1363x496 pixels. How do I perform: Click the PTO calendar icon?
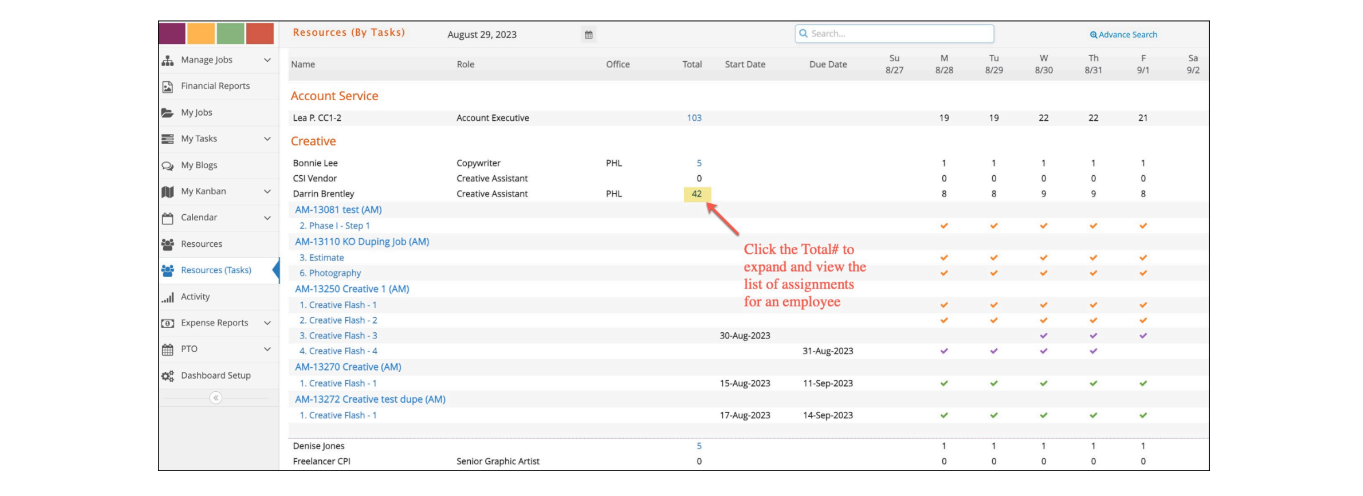pyautogui.click(x=168, y=349)
